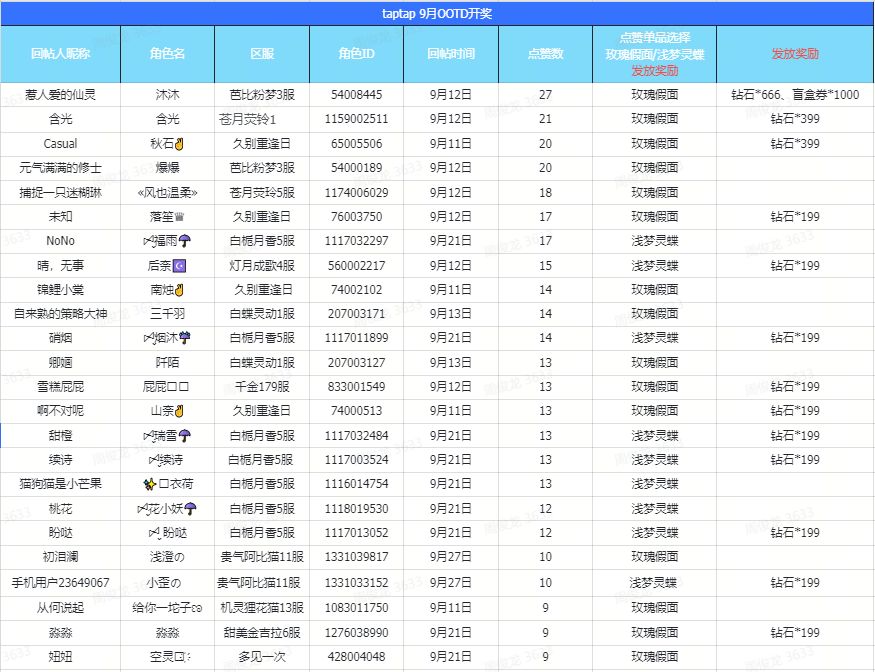Image resolution: width=875 pixels, height=672 pixels.
Task: Select the 9月27日 date in the 初泪澜 row
Action: (x=451, y=556)
